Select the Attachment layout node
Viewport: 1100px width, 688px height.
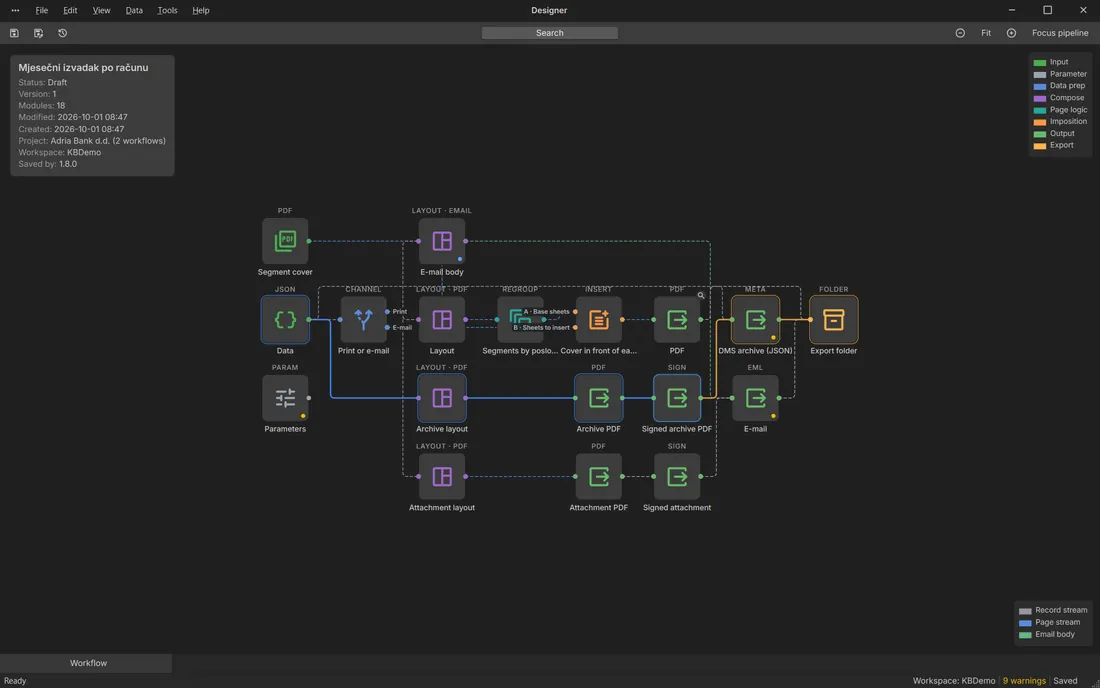click(x=442, y=477)
